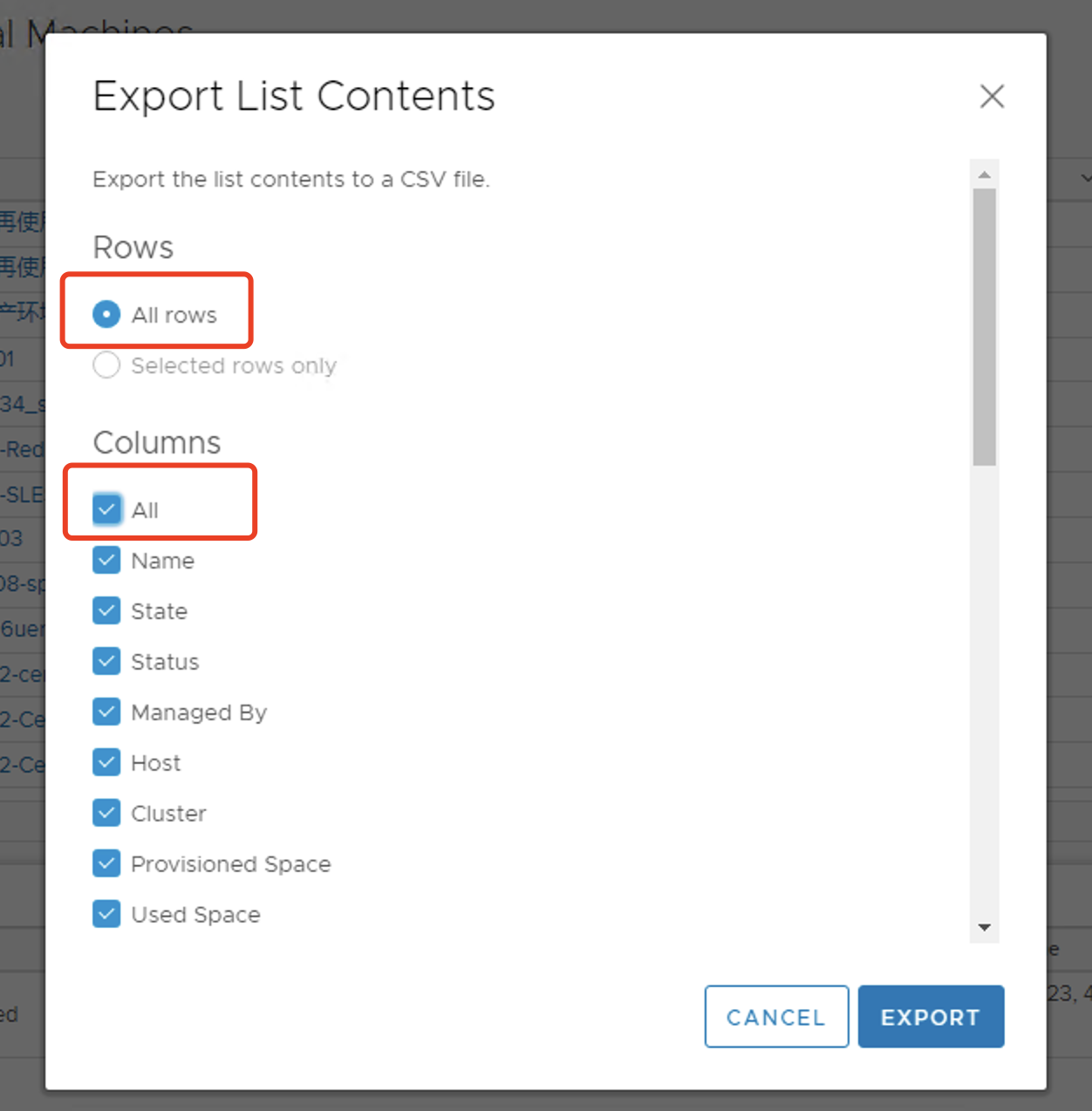Viewport: 1092px width, 1111px height.
Task: Select the All rows radio option
Action: [x=106, y=314]
